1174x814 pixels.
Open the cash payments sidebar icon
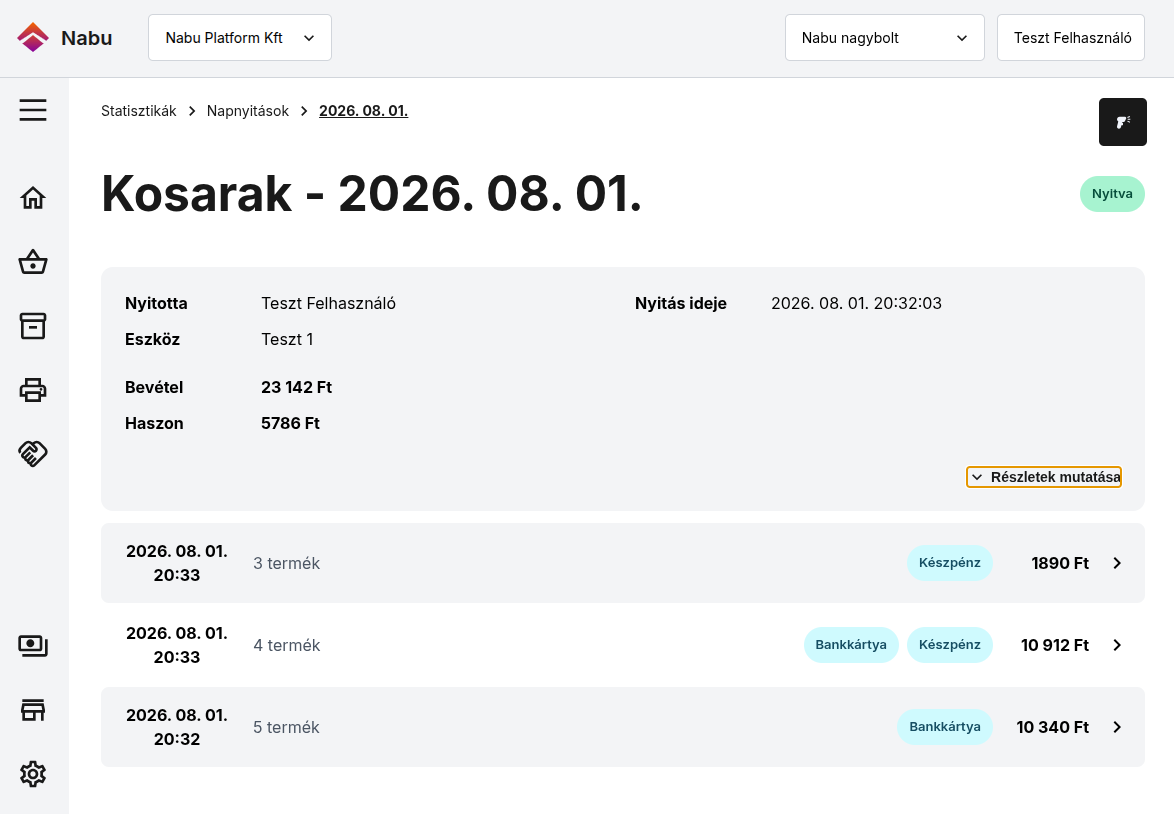33,646
